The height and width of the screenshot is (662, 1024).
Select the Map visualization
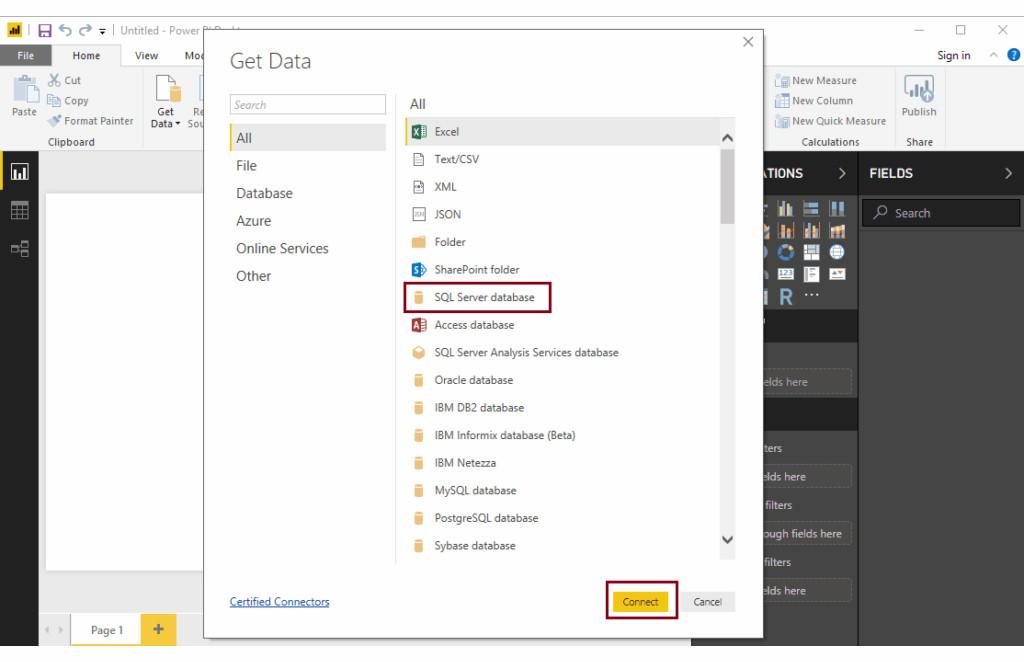coord(837,252)
